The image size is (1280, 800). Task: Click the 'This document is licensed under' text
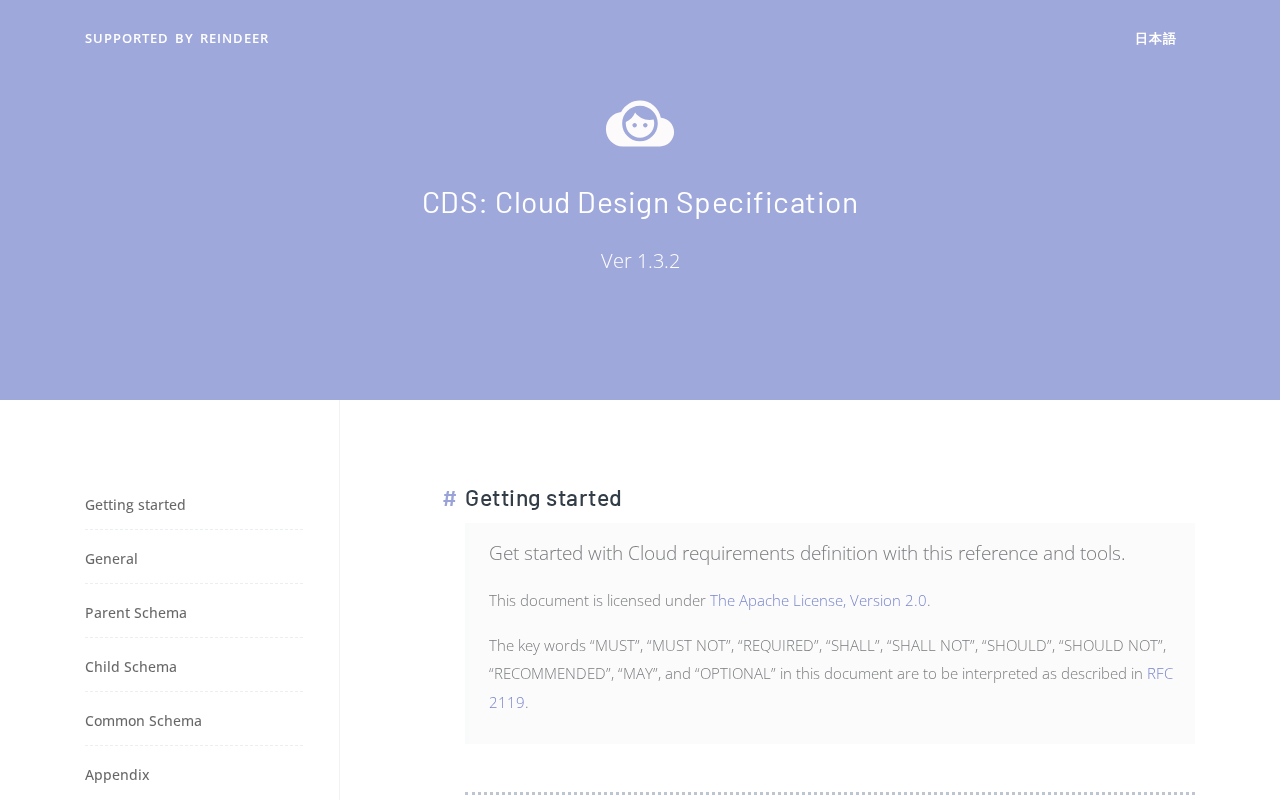pos(597,600)
